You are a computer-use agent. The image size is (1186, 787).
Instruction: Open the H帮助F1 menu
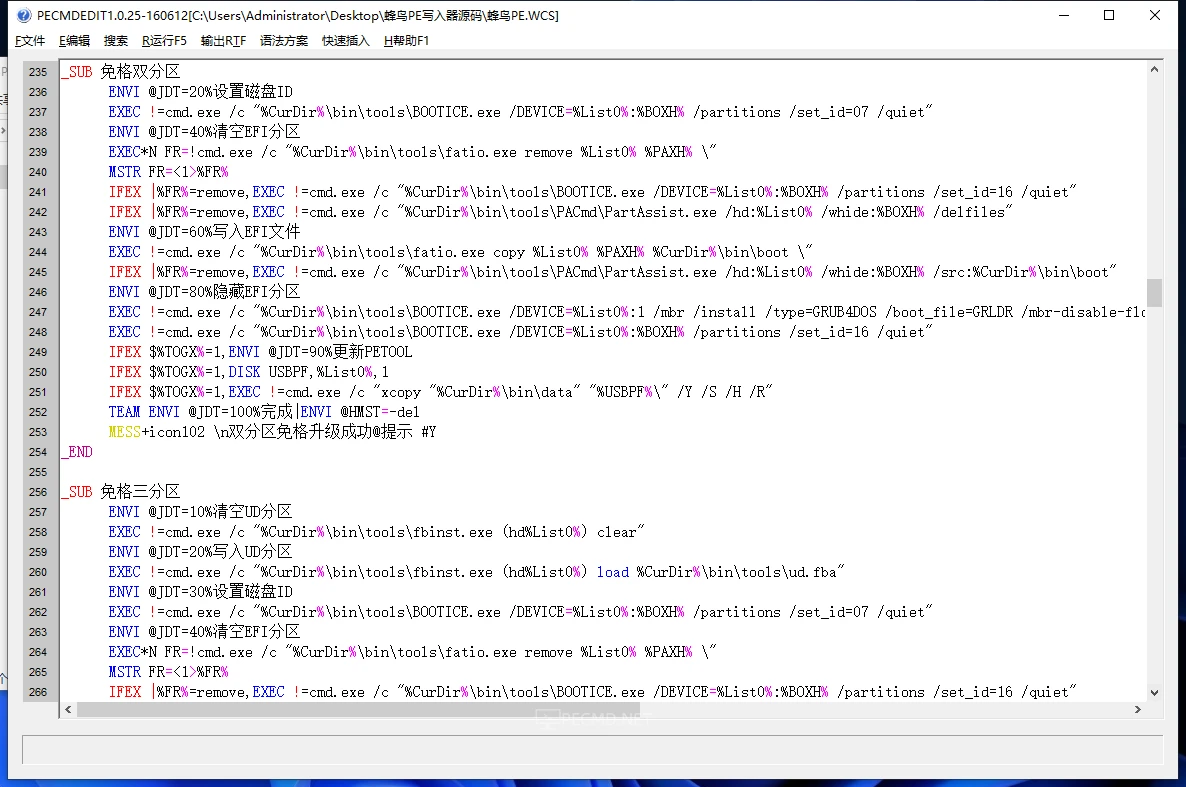pyautogui.click(x=406, y=41)
